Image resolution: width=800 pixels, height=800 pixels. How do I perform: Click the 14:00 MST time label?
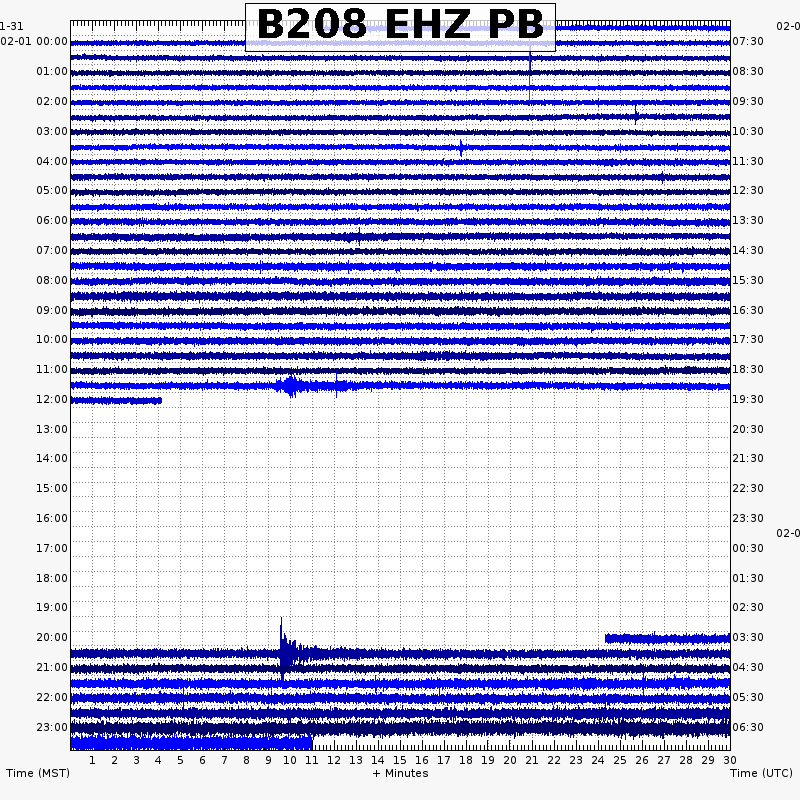(52, 458)
